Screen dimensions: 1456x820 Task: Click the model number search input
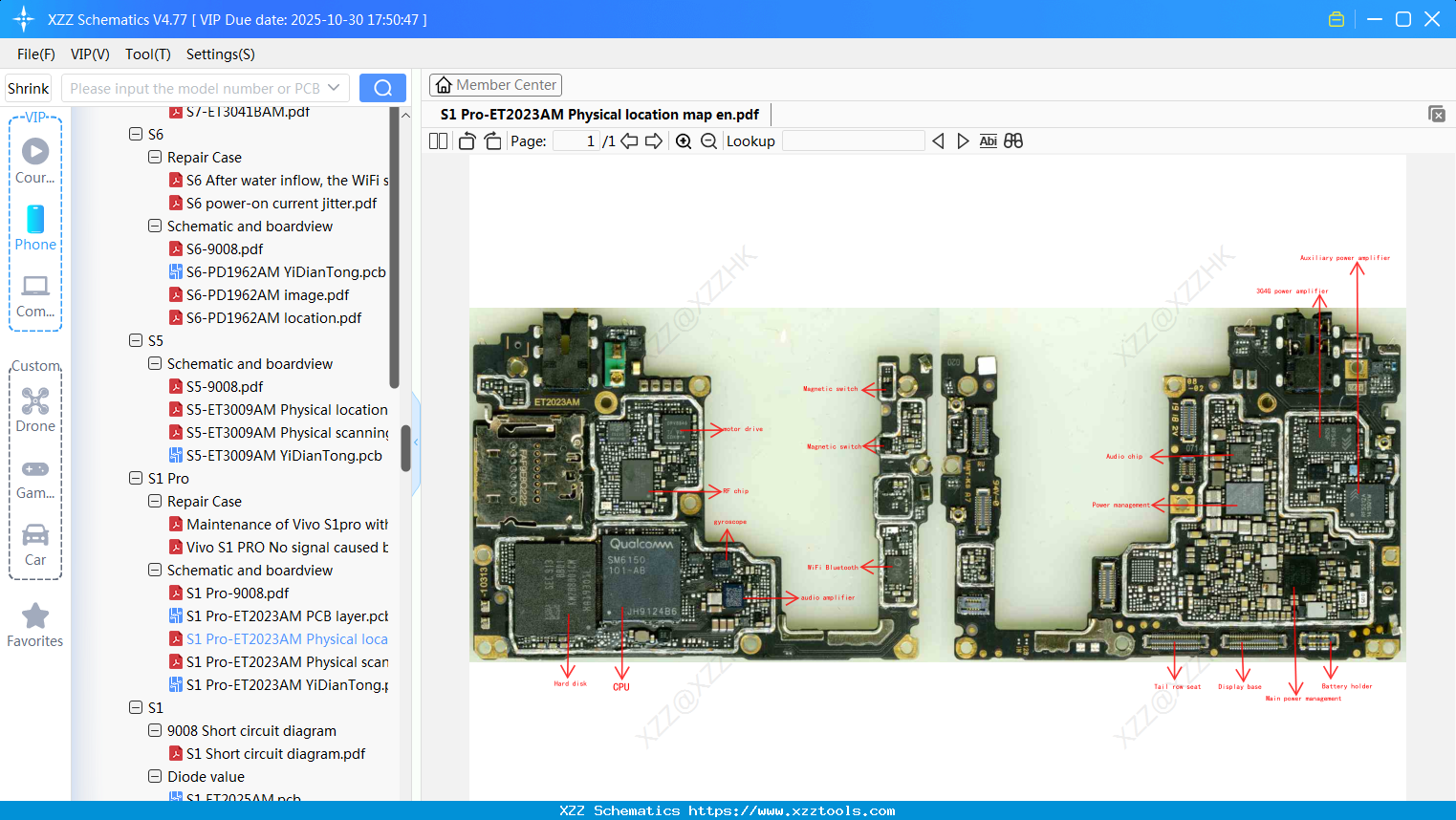(195, 88)
